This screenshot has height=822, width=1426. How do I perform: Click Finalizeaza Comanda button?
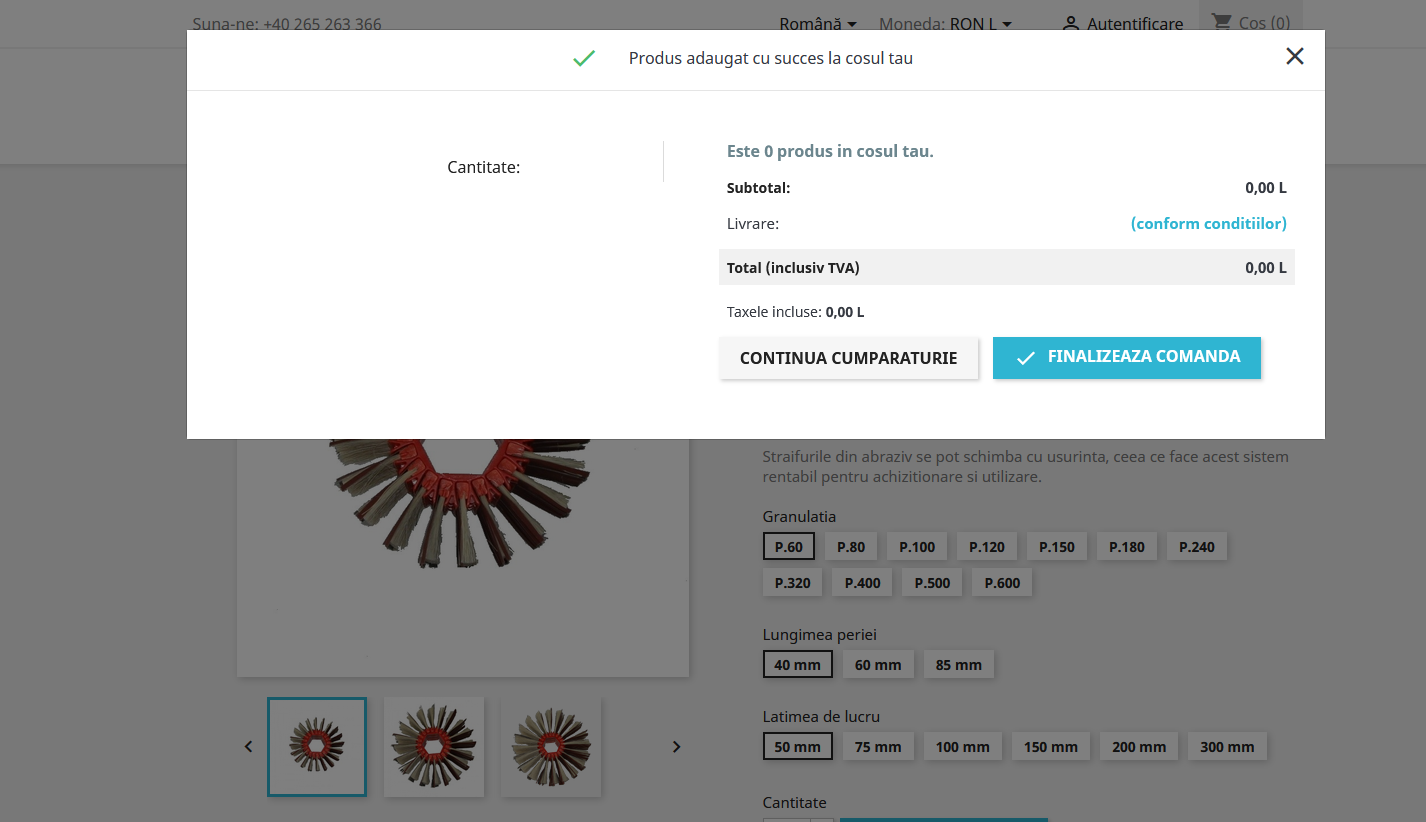(x=1126, y=358)
